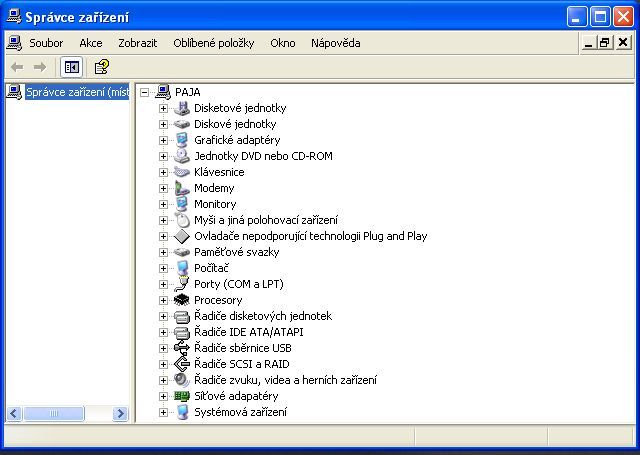Click the menu bar MMC system icon
This screenshot has height=455, width=640.
(x=14, y=43)
